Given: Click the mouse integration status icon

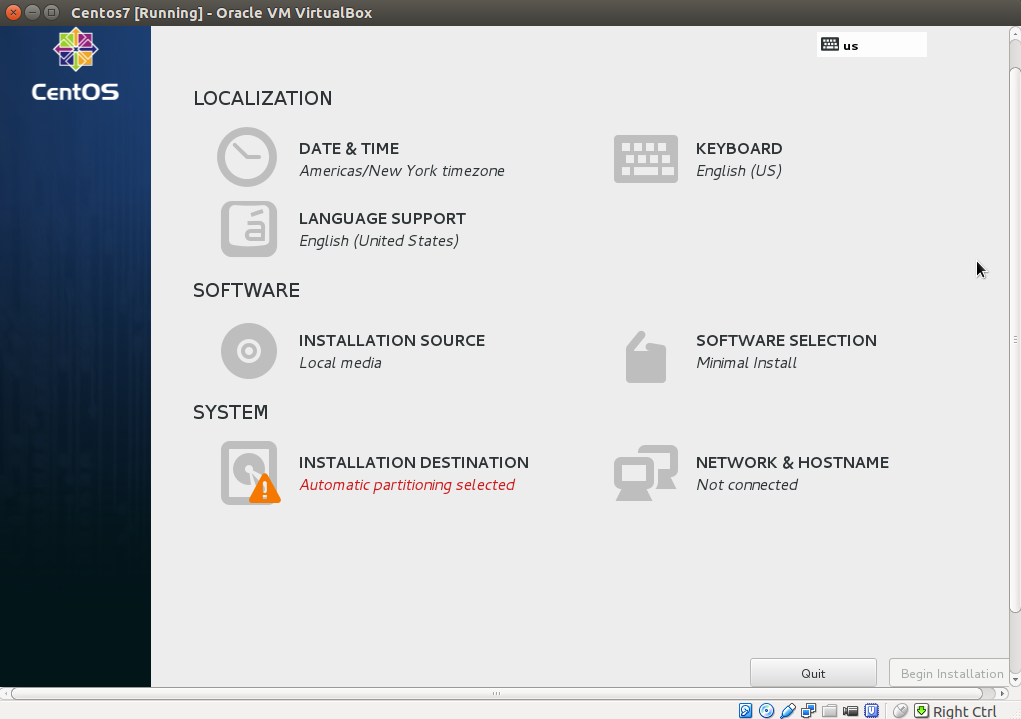Looking at the screenshot, I should point(899,710).
